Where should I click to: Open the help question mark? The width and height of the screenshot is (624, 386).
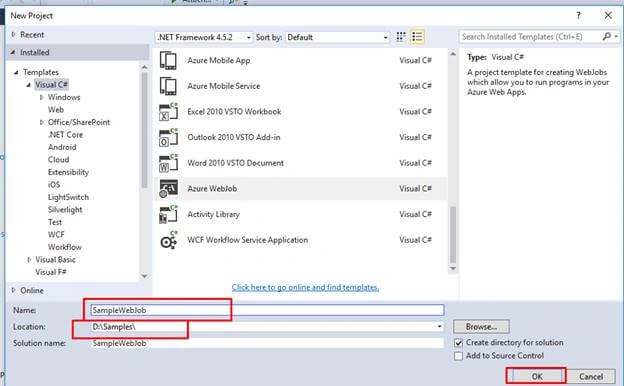pos(578,16)
